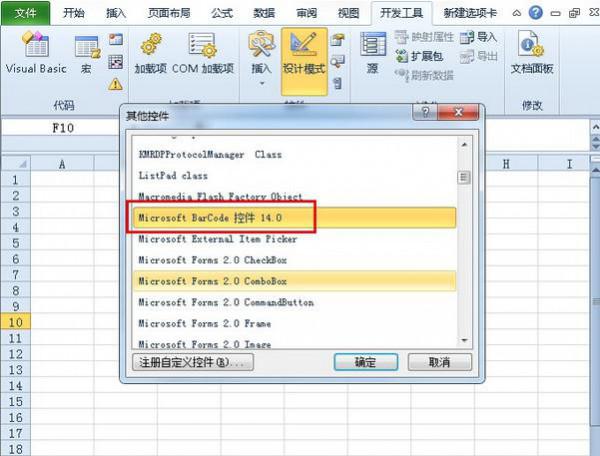This screenshot has height=456, width=600.
Task: Open the 文档面板 document panel
Action: 530,55
